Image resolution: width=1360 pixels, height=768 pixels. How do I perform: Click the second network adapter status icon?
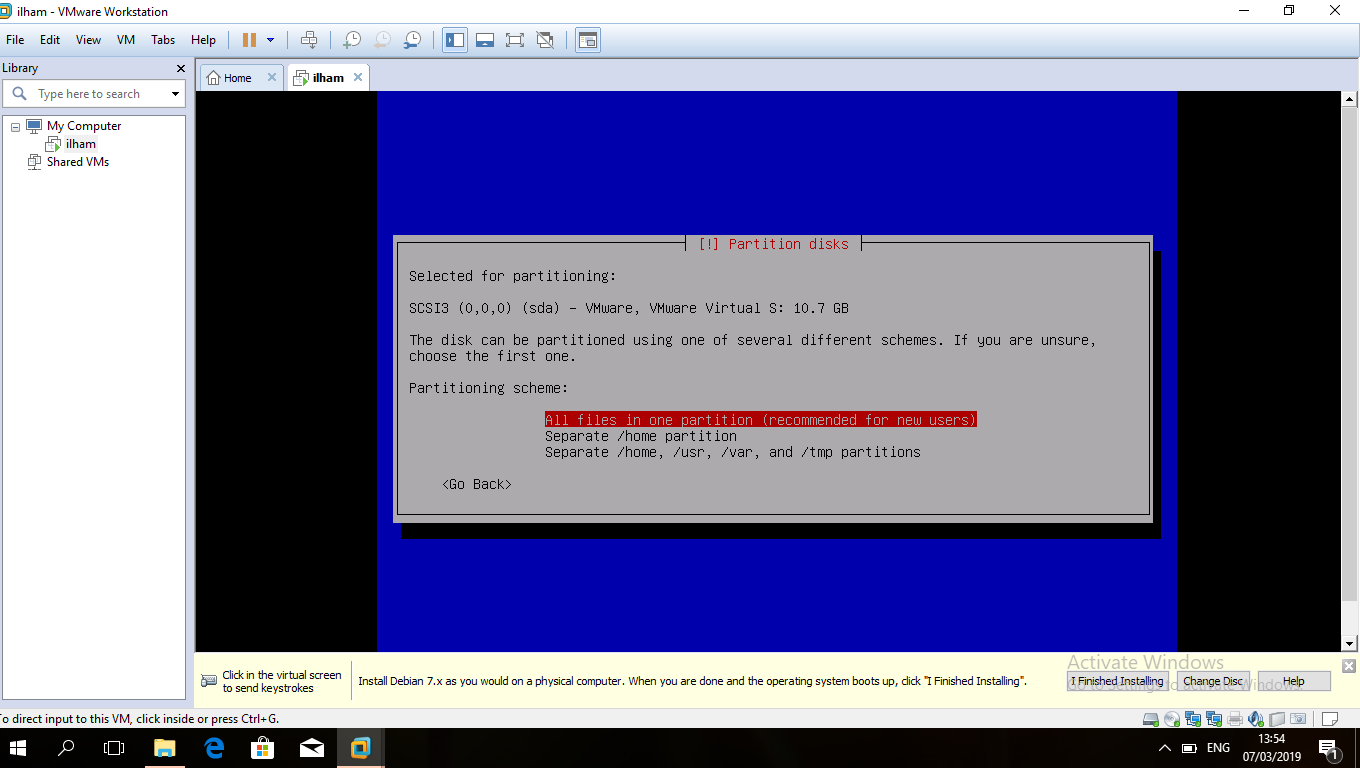click(x=1214, y=718)
